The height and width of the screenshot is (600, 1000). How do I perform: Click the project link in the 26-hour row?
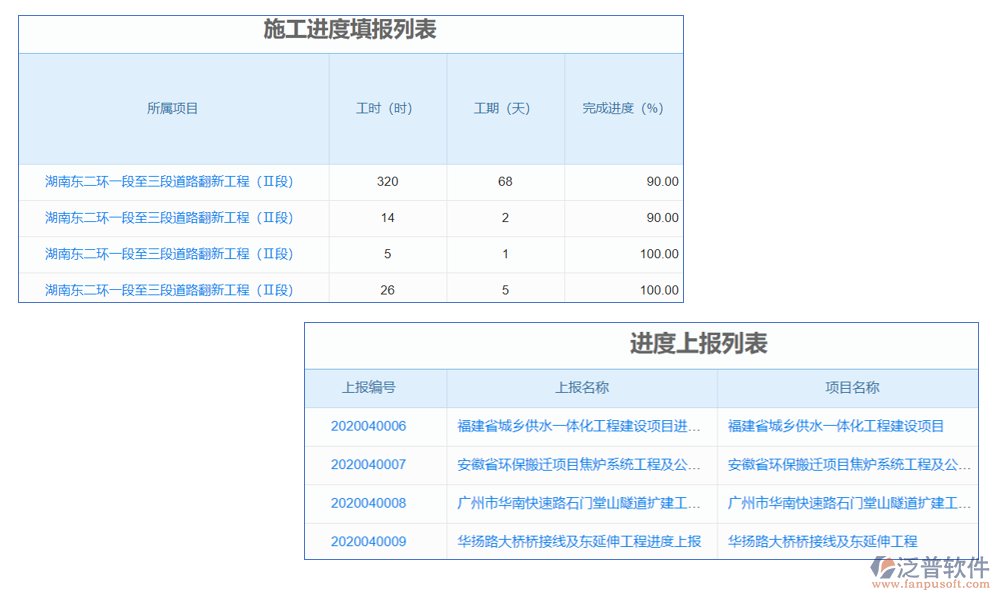click(169, 290)
